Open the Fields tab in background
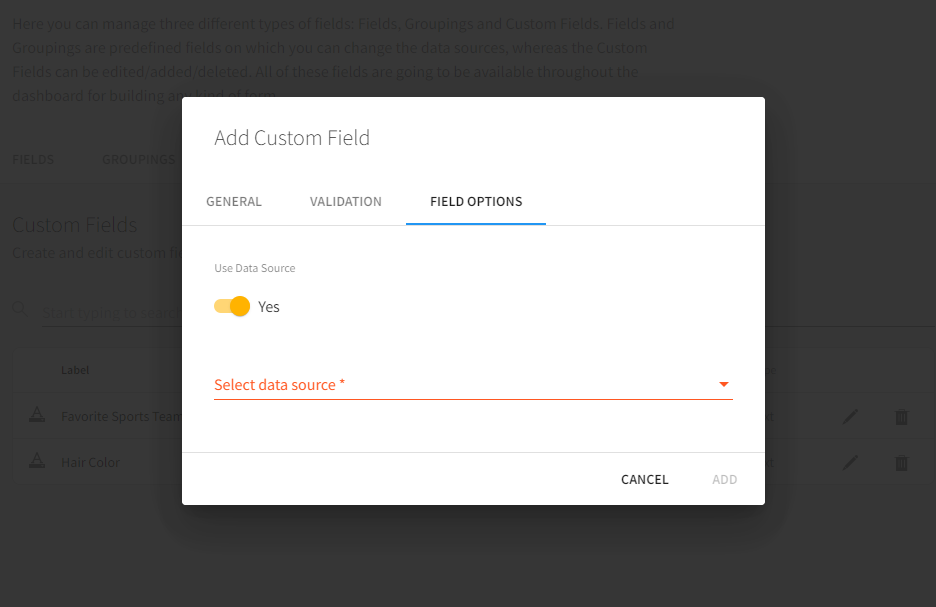The width and height of the screenshot is (936, 607). (x=33, y=160)
